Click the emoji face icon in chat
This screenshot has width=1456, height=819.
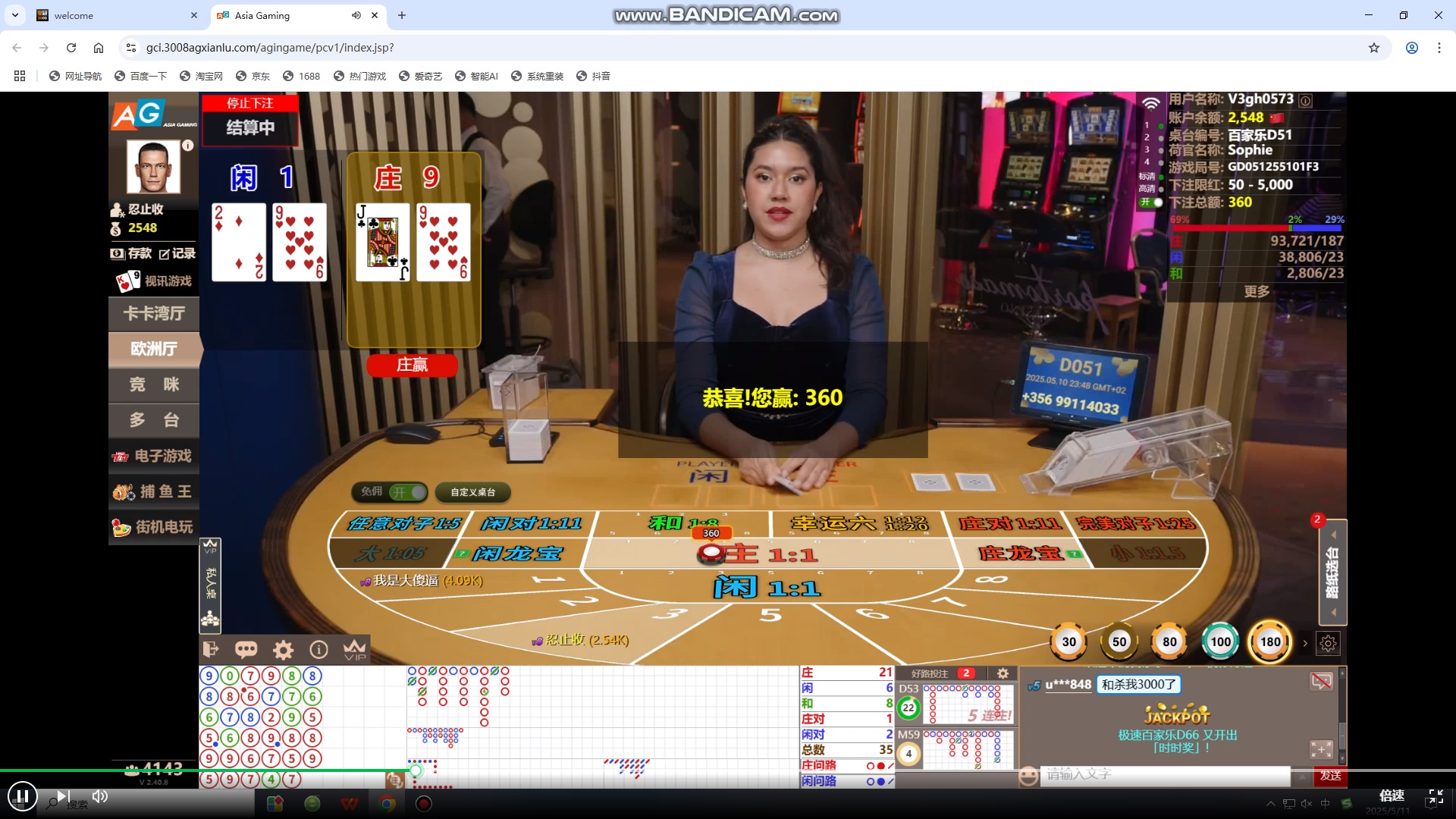1028,775
